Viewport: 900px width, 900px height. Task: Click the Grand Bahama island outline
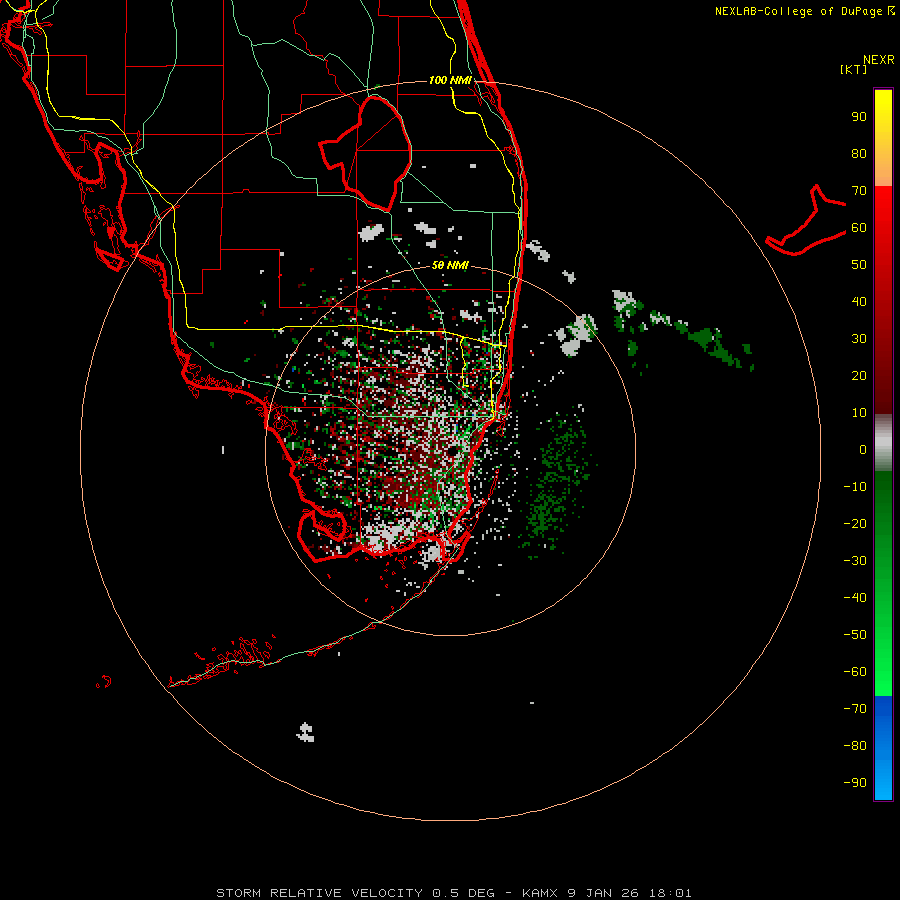pos(806,220)
